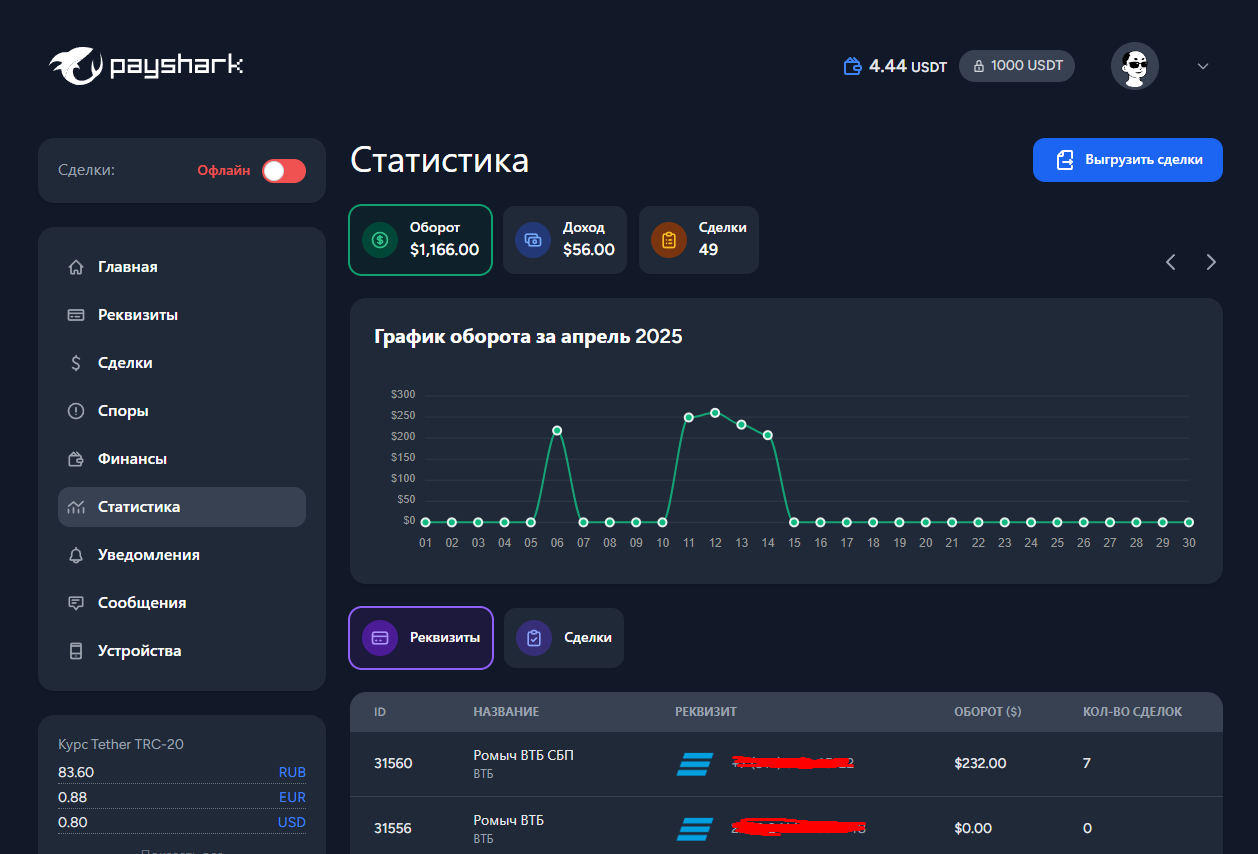Open Главная via the house icon
The height and width of the screenshot is (854, 1258).
coord(75,267)
